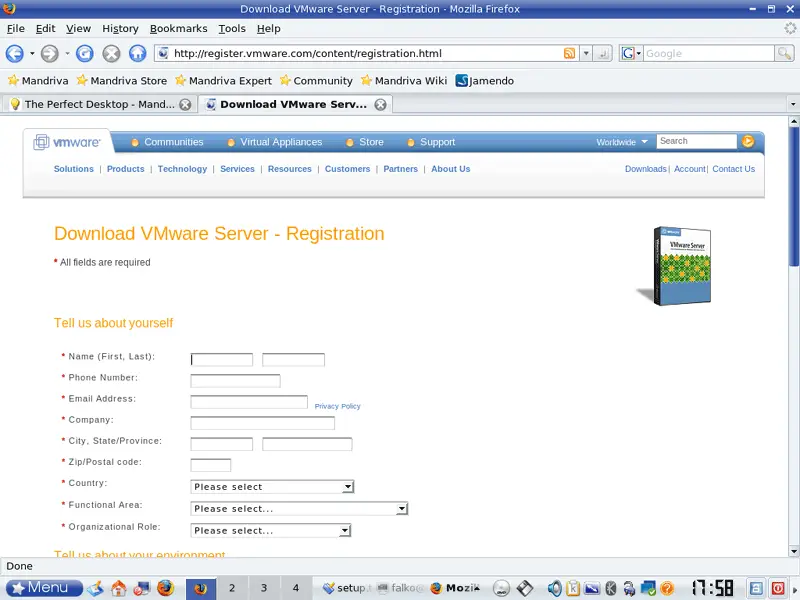Click the search magnifier icon
The image size is (800, 600).
[784, 53]
